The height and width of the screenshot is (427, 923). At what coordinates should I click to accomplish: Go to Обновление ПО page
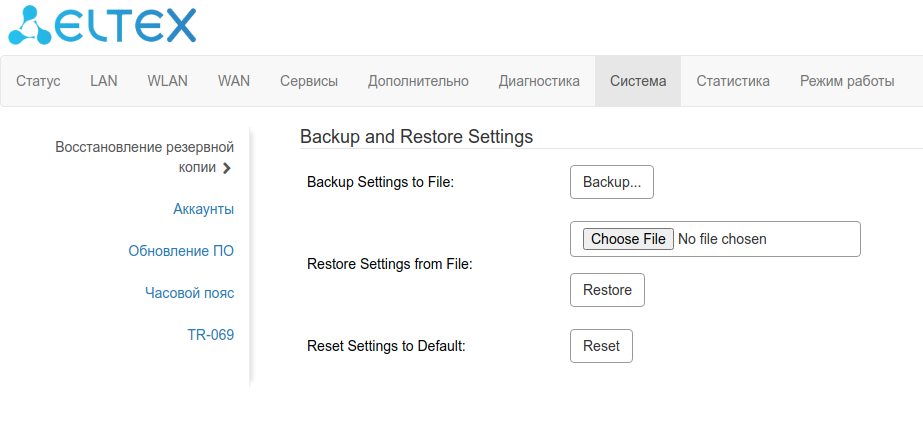181,251
